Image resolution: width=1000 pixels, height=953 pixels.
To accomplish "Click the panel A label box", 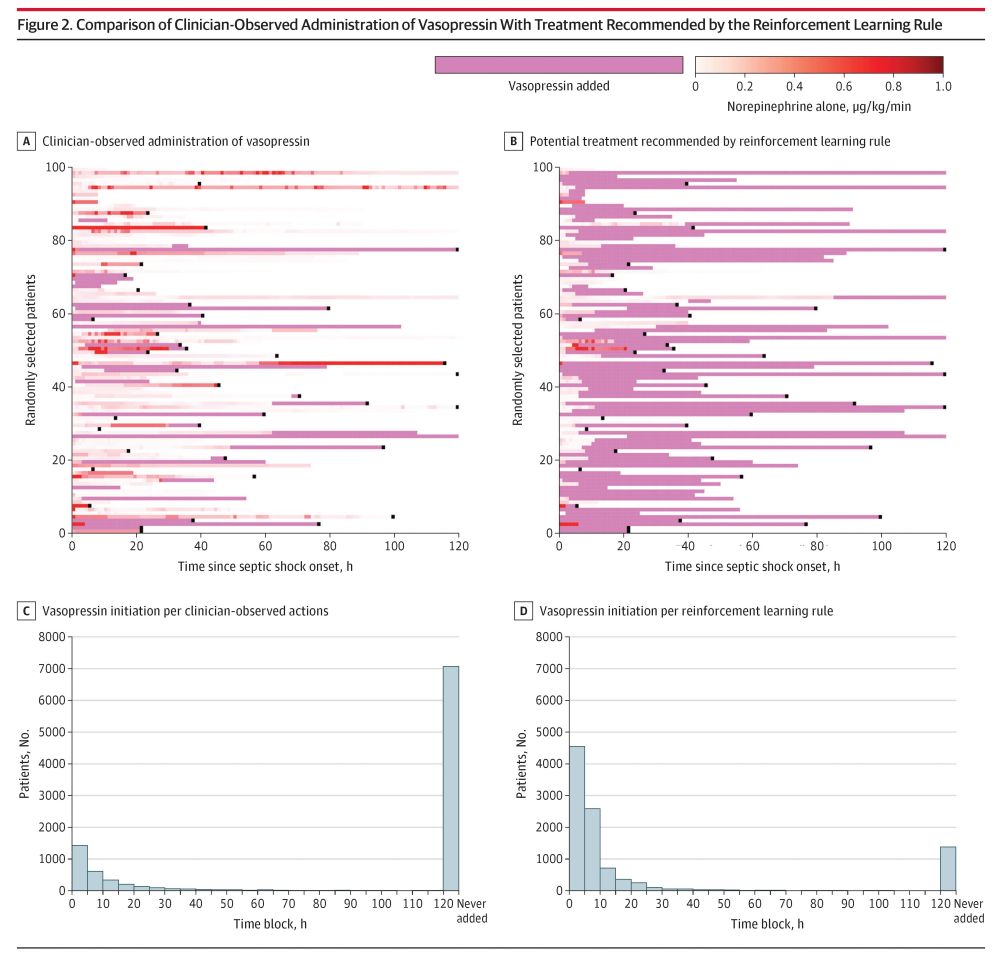I will [26, 142].
